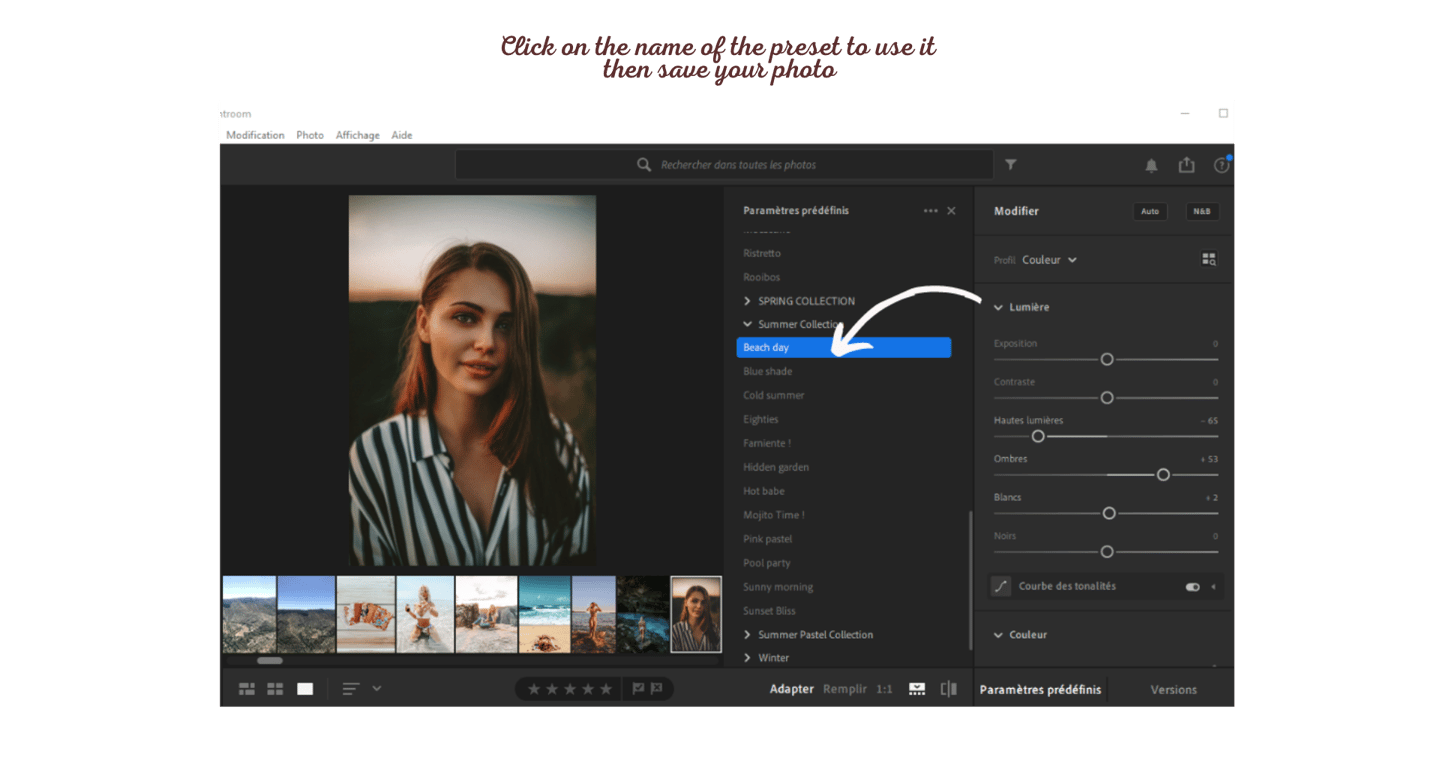Rate the photo with the second star
1440x764 pixels.
click(552, 689)
